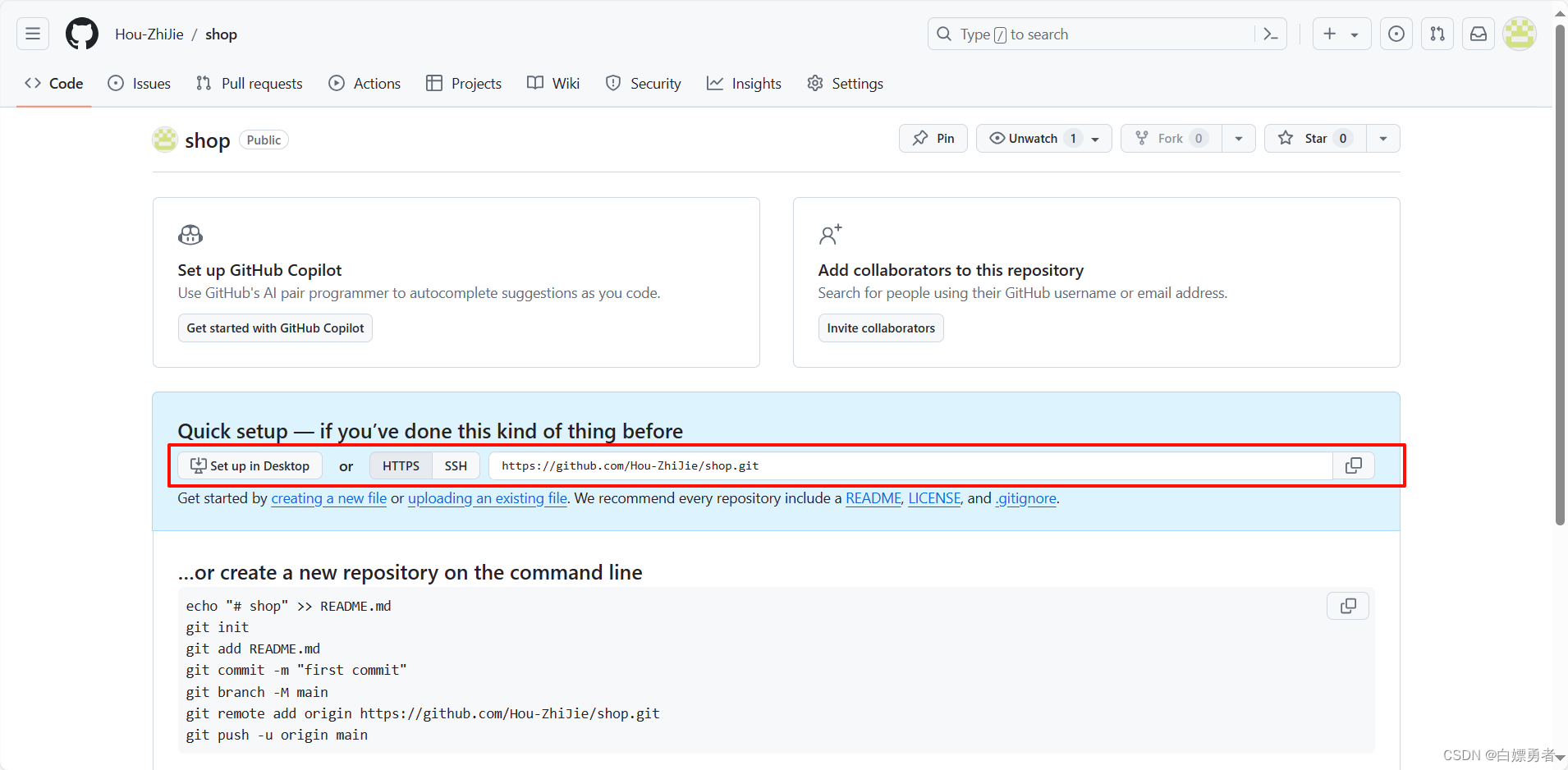Open the shop repository breadcrumb link
The image size is (1568, 770).
click(221, 34)
